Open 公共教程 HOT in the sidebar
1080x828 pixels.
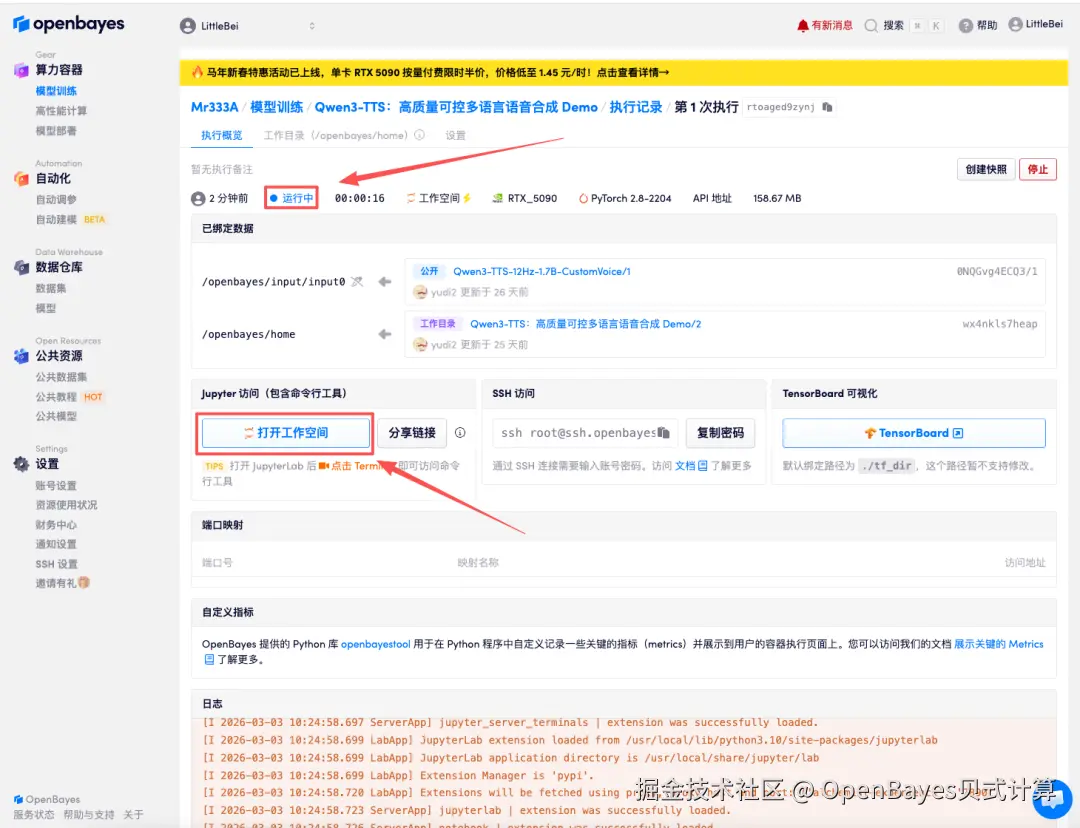(69, 397)
